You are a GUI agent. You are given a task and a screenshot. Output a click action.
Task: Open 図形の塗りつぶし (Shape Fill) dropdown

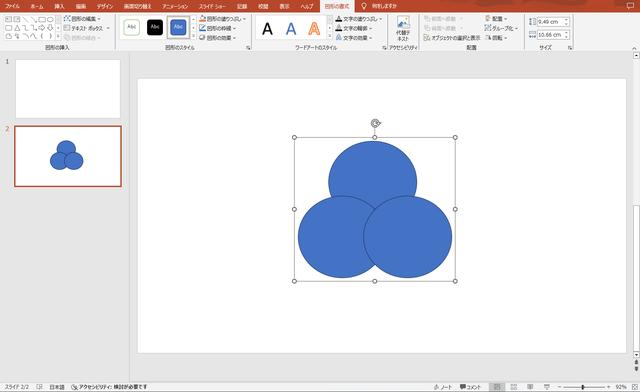222,19
